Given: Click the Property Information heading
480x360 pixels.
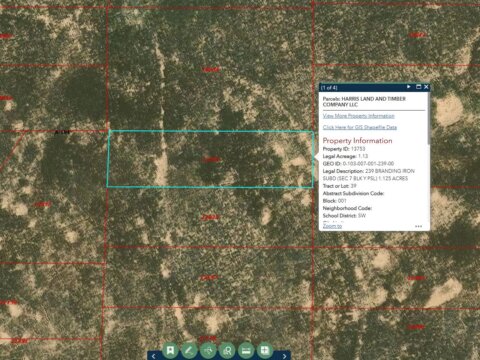Looking at the screenshot, I should coord(357,141).
